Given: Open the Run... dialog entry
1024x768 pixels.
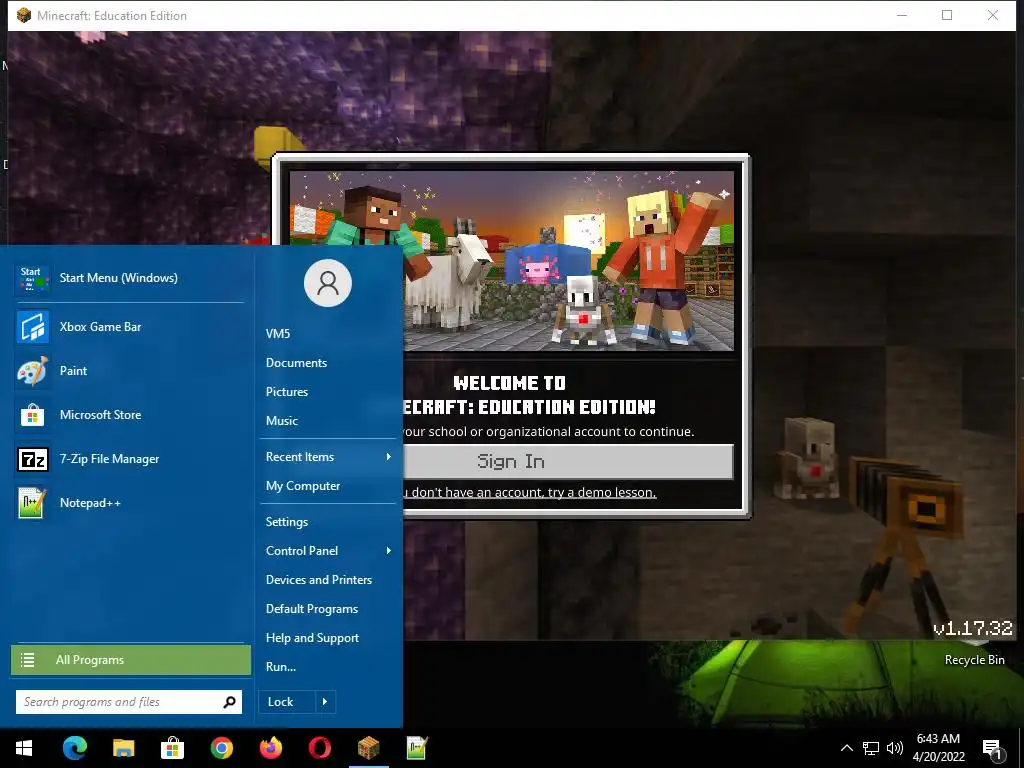Looking at the screenshot, I should point(281,667).
